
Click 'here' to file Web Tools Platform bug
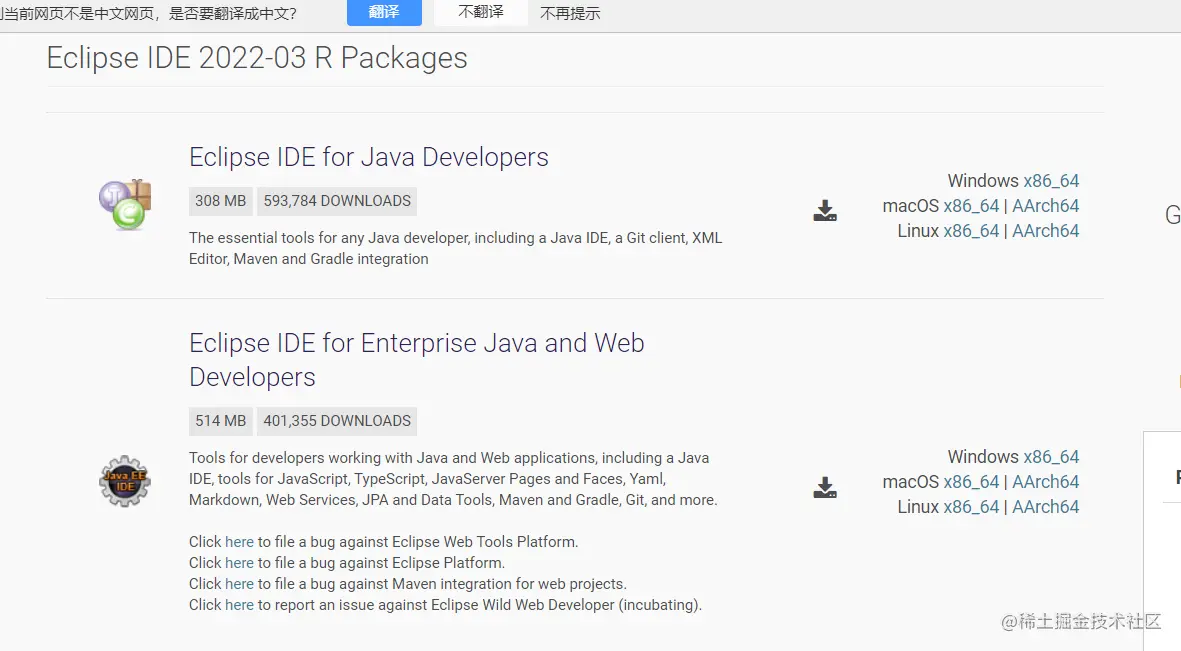pyautogui.click(x=239, y=542)
